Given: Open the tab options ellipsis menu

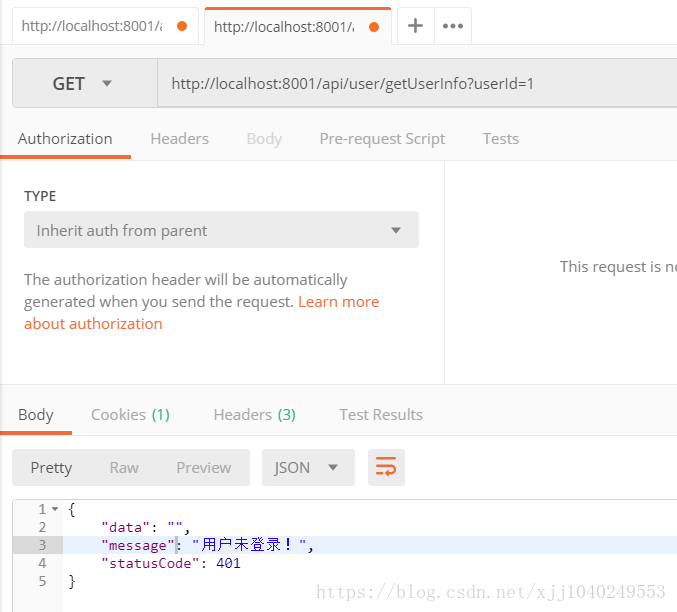Looking at the screenshot, I should click(x=453, y=26).
